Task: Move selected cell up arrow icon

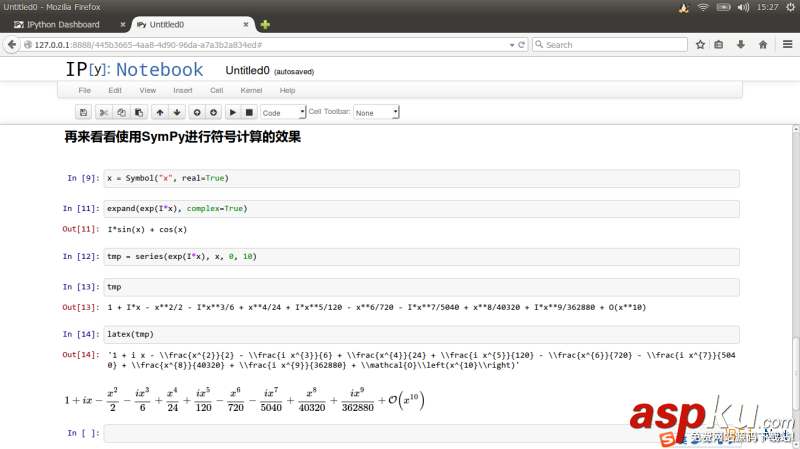Action: (160, 112)
